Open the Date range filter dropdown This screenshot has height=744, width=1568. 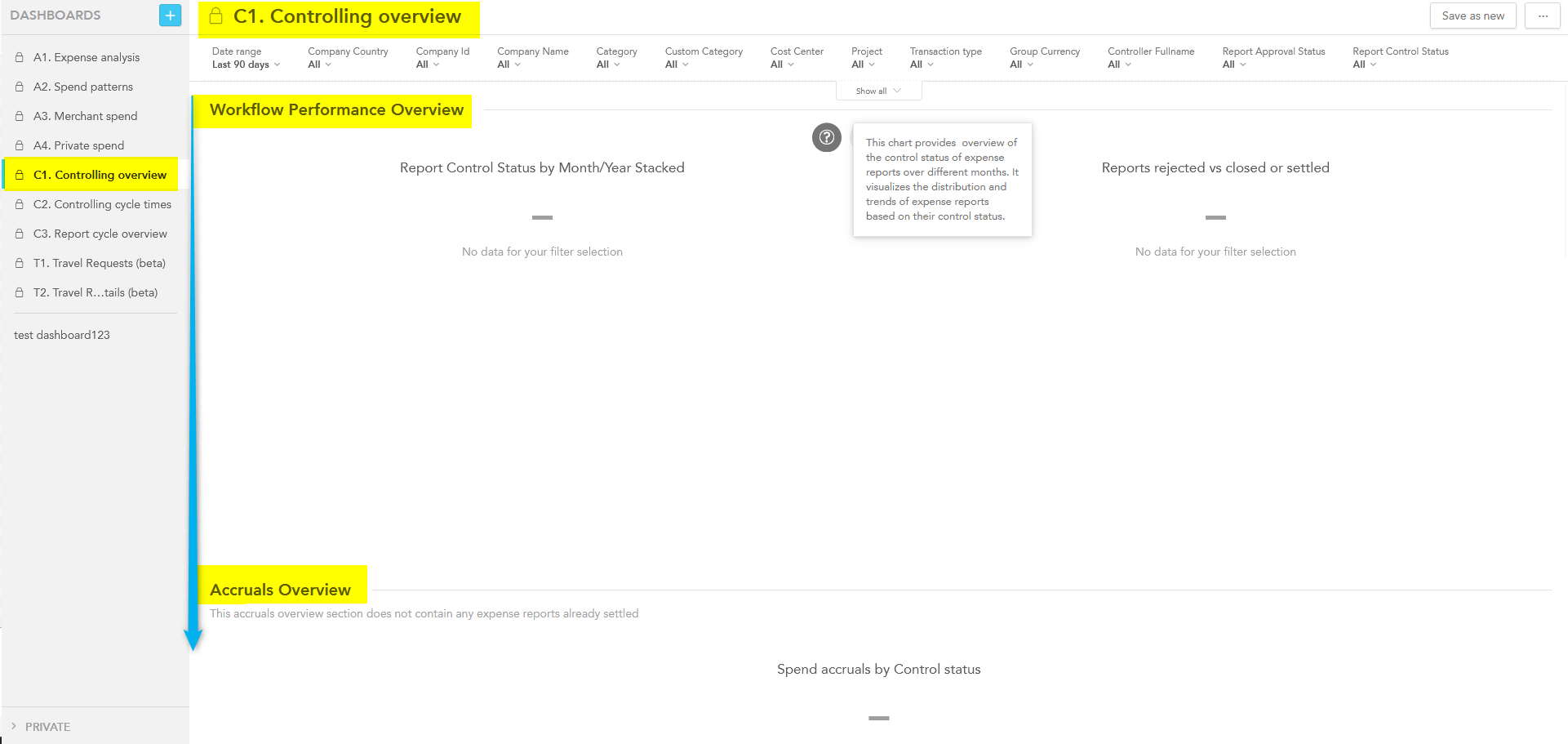click(246, 58)
